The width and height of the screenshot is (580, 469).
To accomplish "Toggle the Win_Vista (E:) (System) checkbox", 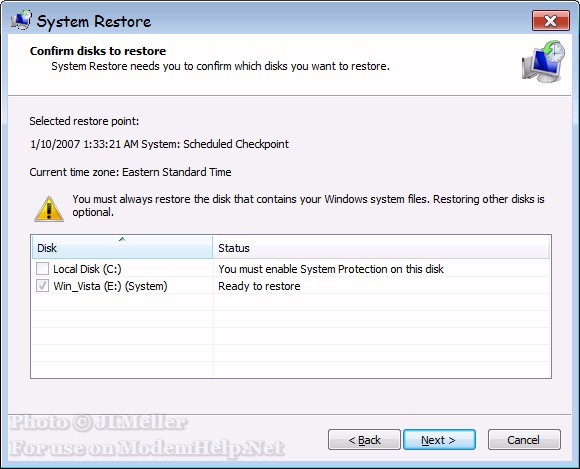I will 43,286.
